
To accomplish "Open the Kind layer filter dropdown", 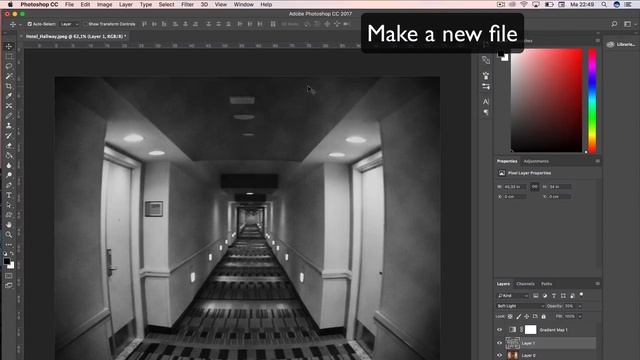I will 513,296.
